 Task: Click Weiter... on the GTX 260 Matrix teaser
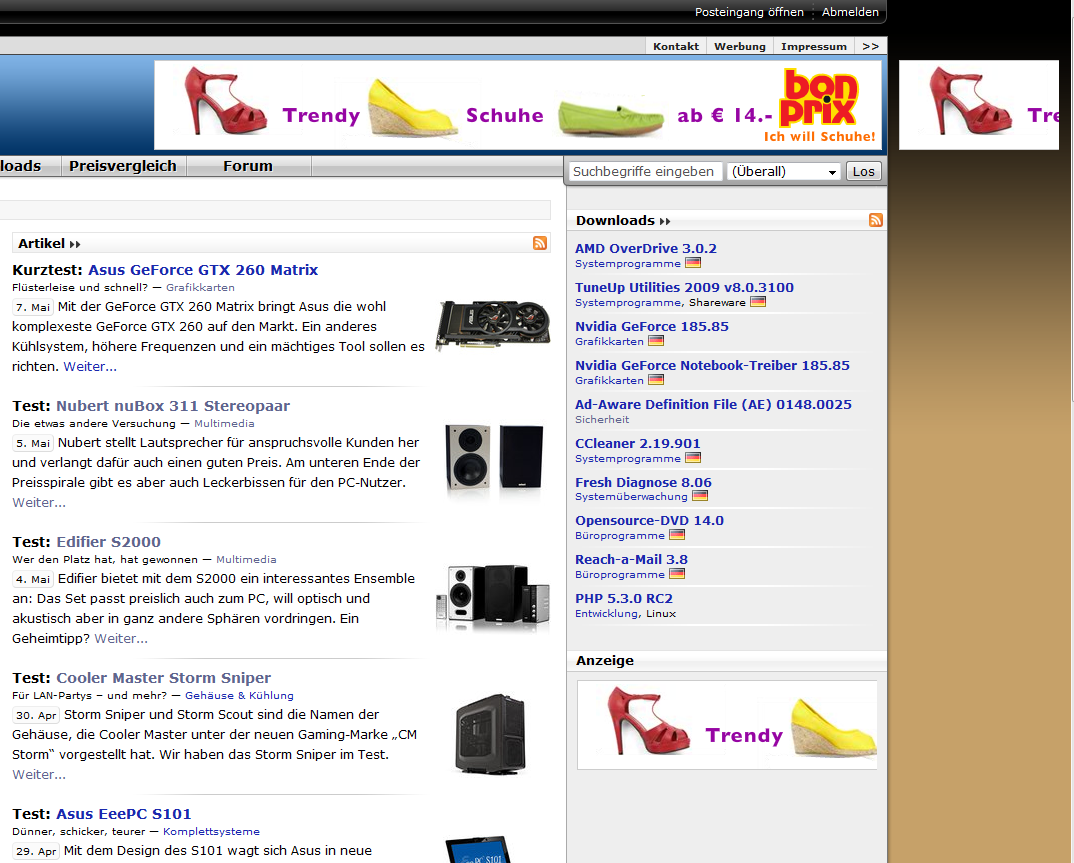[90, 366]
